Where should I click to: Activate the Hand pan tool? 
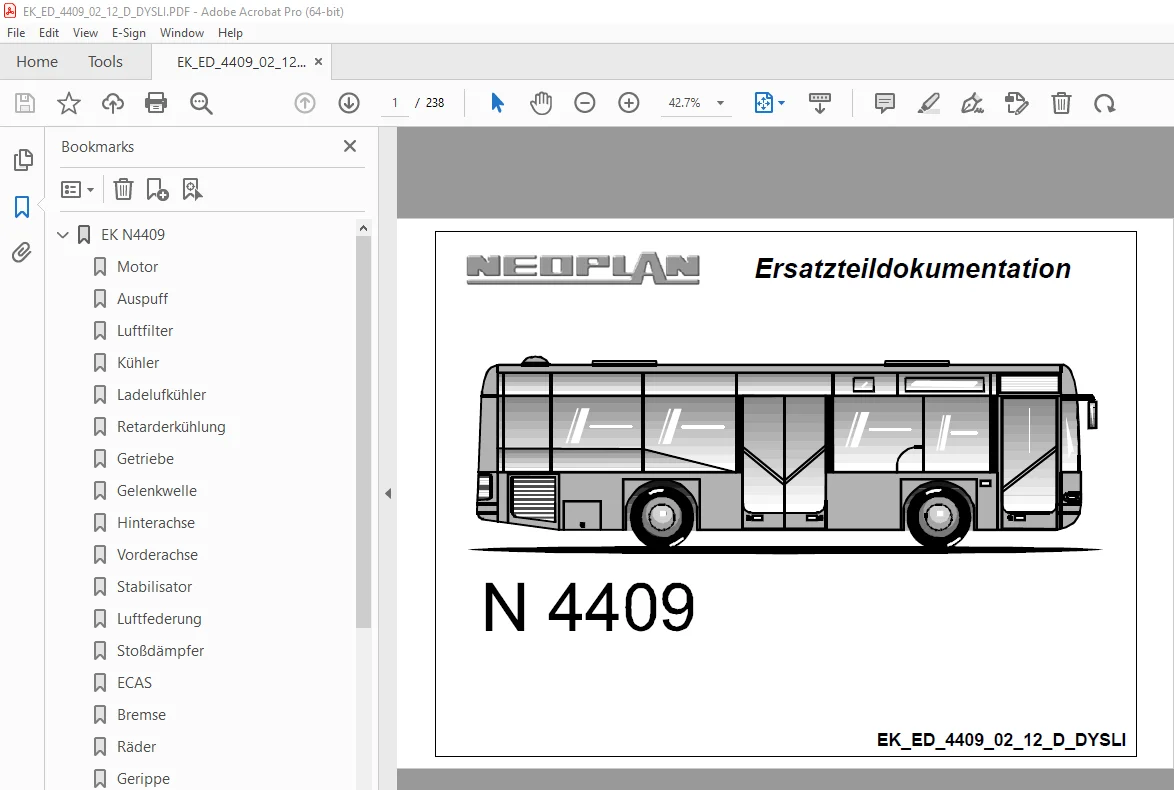541,103
